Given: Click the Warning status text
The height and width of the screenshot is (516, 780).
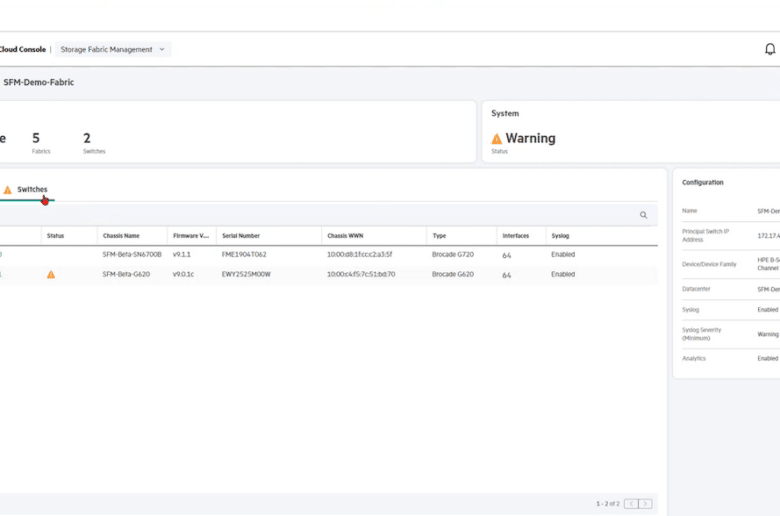Looking at the screenshot, I should [x=530, y=138].
